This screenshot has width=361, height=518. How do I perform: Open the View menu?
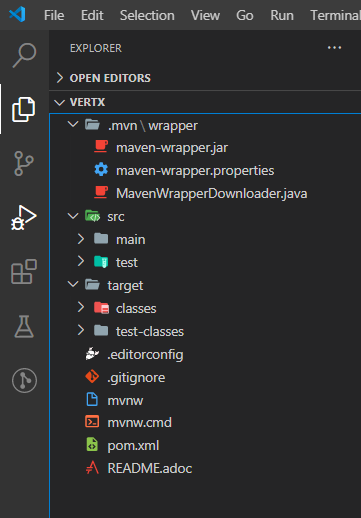[x=205, y=15]
